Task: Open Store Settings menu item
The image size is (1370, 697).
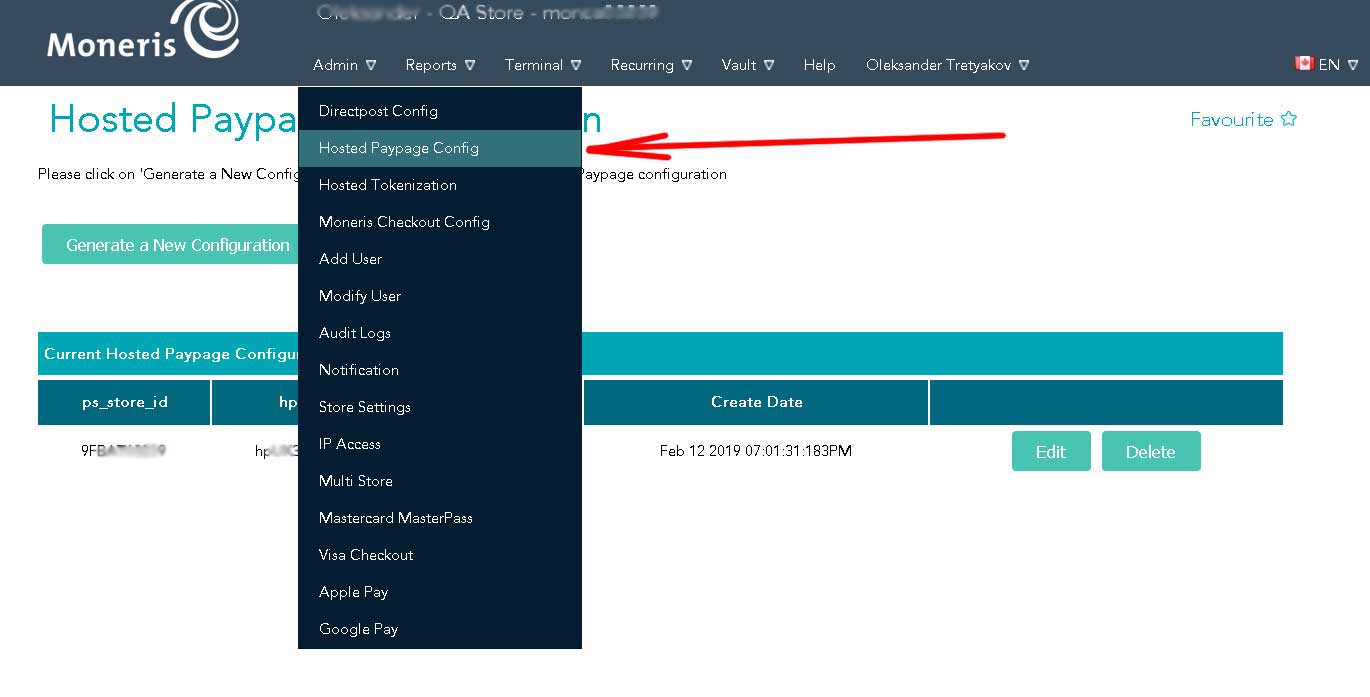Action: click(440, 407)
